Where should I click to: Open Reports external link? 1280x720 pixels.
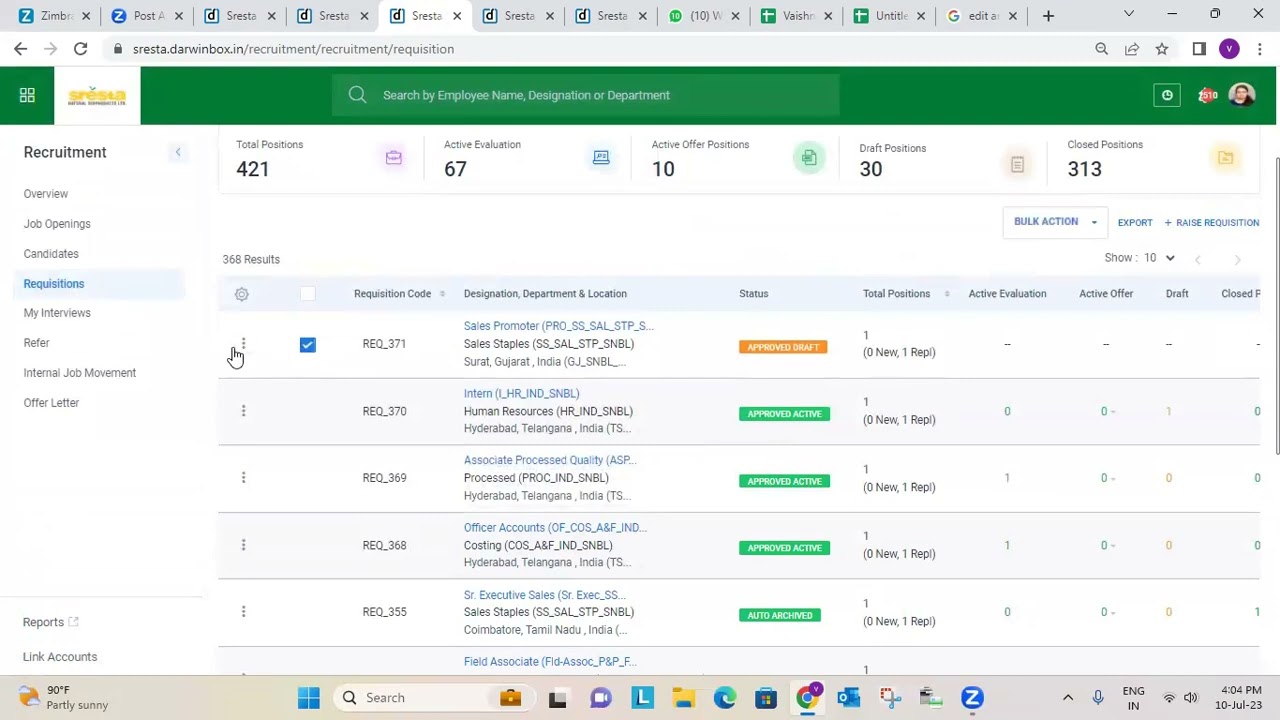pos(51,622)
